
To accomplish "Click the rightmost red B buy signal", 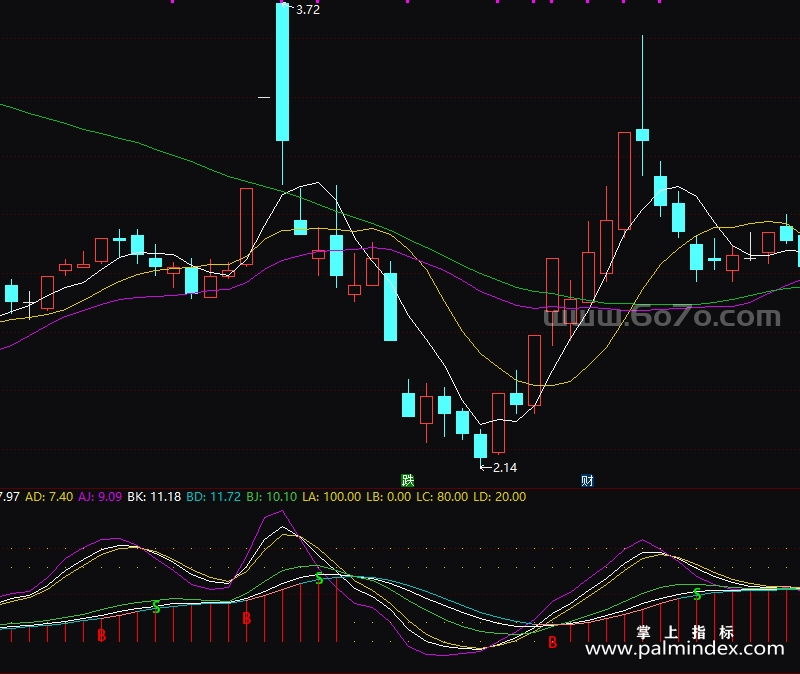I will [x=552, y=642].
